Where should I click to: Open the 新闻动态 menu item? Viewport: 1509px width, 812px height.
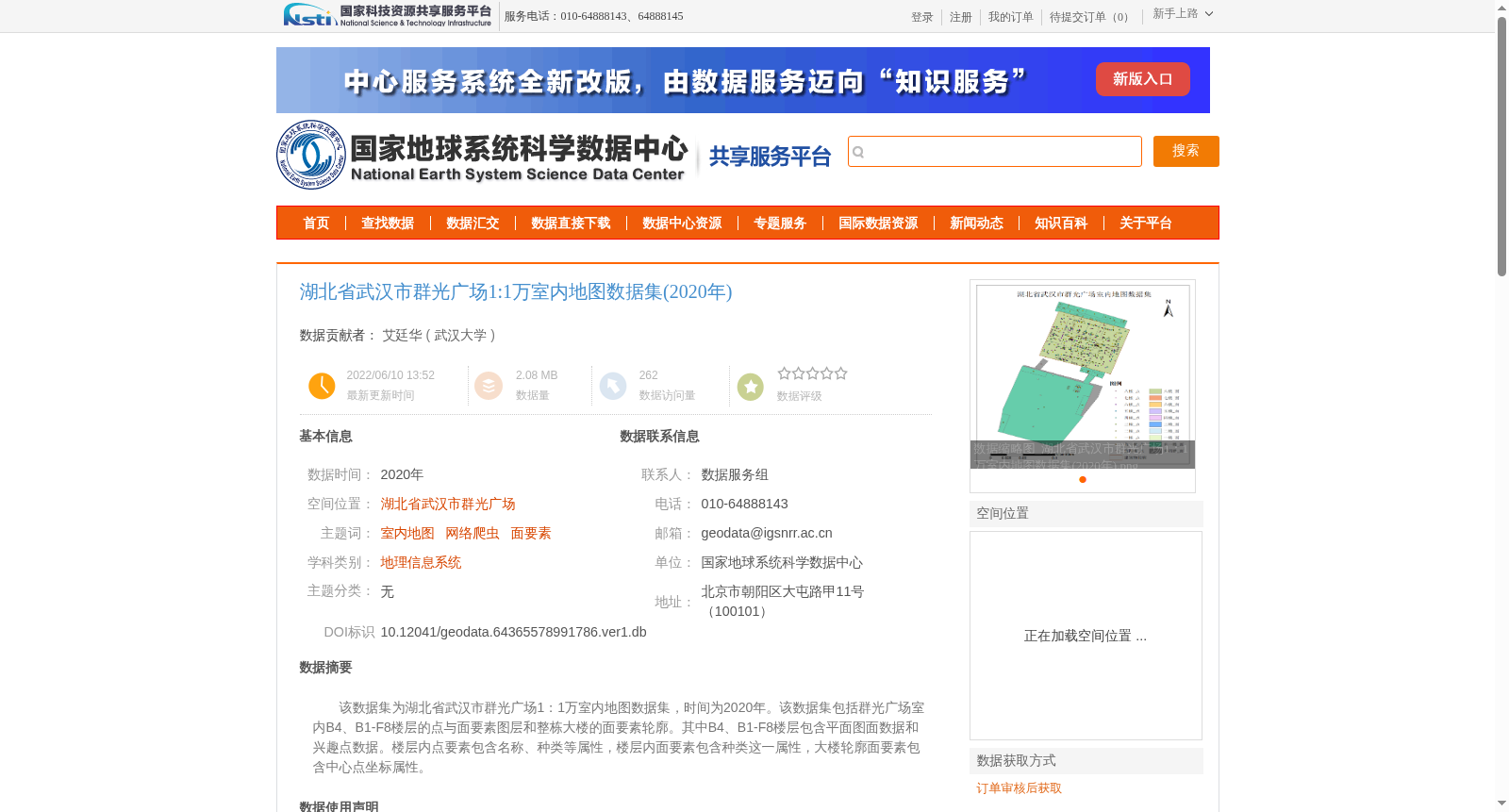coord(976,224)
